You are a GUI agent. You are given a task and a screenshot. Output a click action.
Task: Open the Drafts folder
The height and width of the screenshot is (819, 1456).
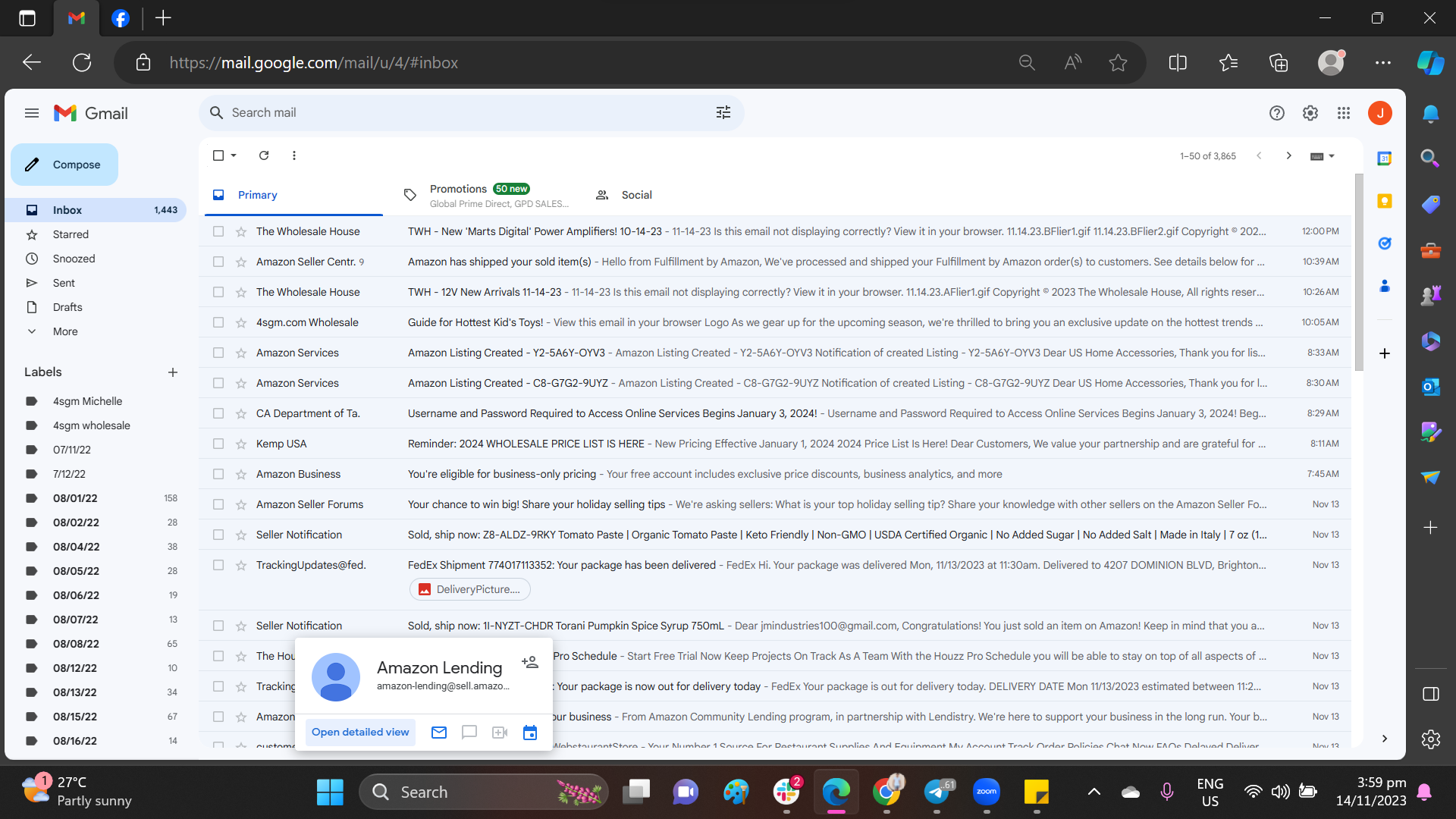pyautogui.click(x=96, y=307)
